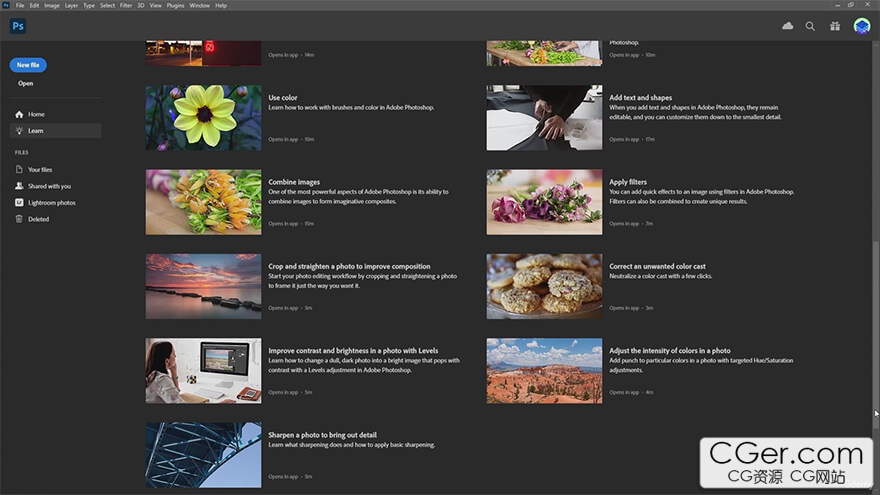880x495 pixels.
Task: Click Correct an unwanted color cast title
Action: pyautogui.click(x=657, y=267)
